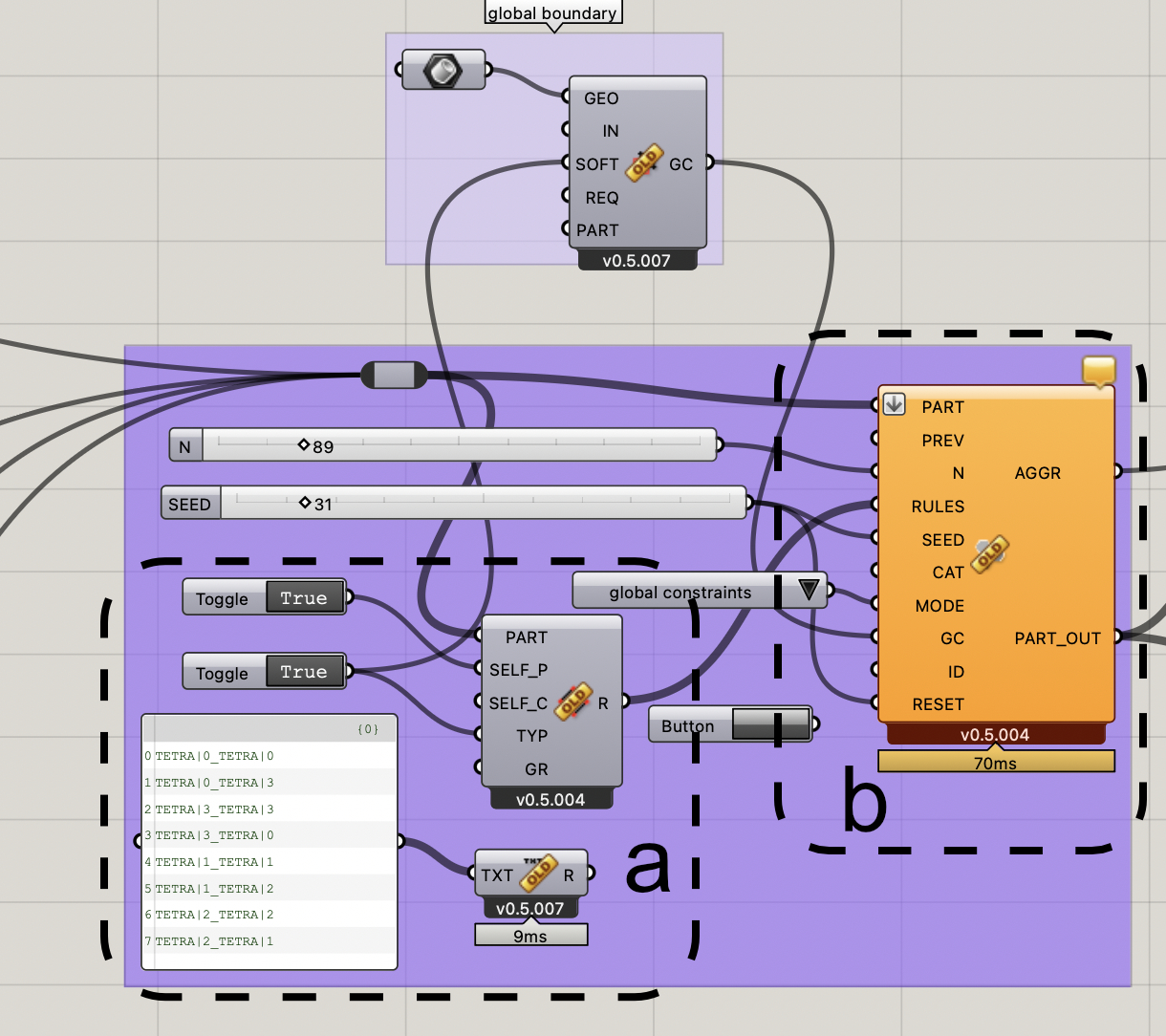
Task: Click the SELF_P input parameter
Action: click(x=518, y=670)
